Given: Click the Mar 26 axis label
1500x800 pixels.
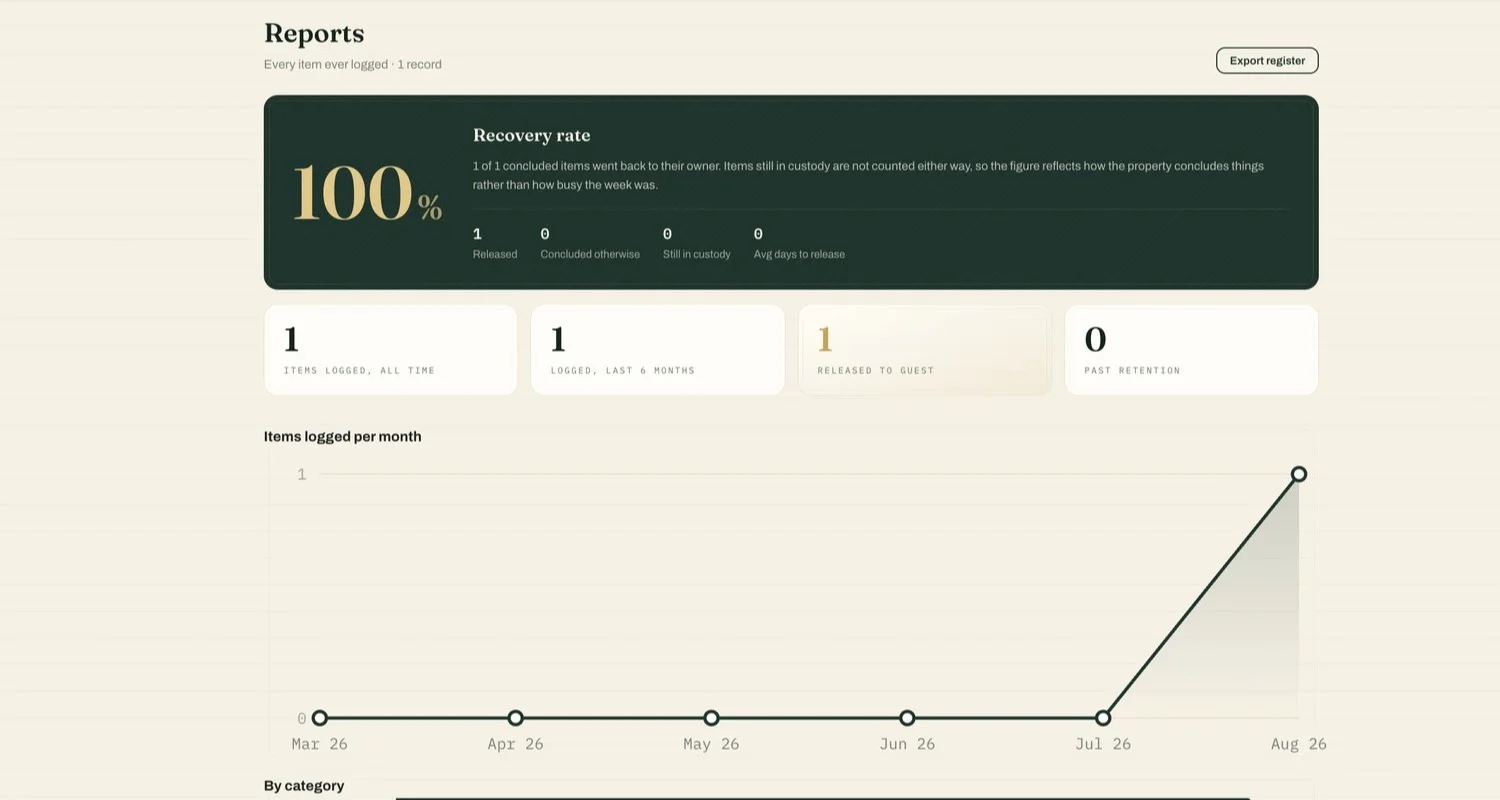Looking at the screenshot, I should pos(320,744).
